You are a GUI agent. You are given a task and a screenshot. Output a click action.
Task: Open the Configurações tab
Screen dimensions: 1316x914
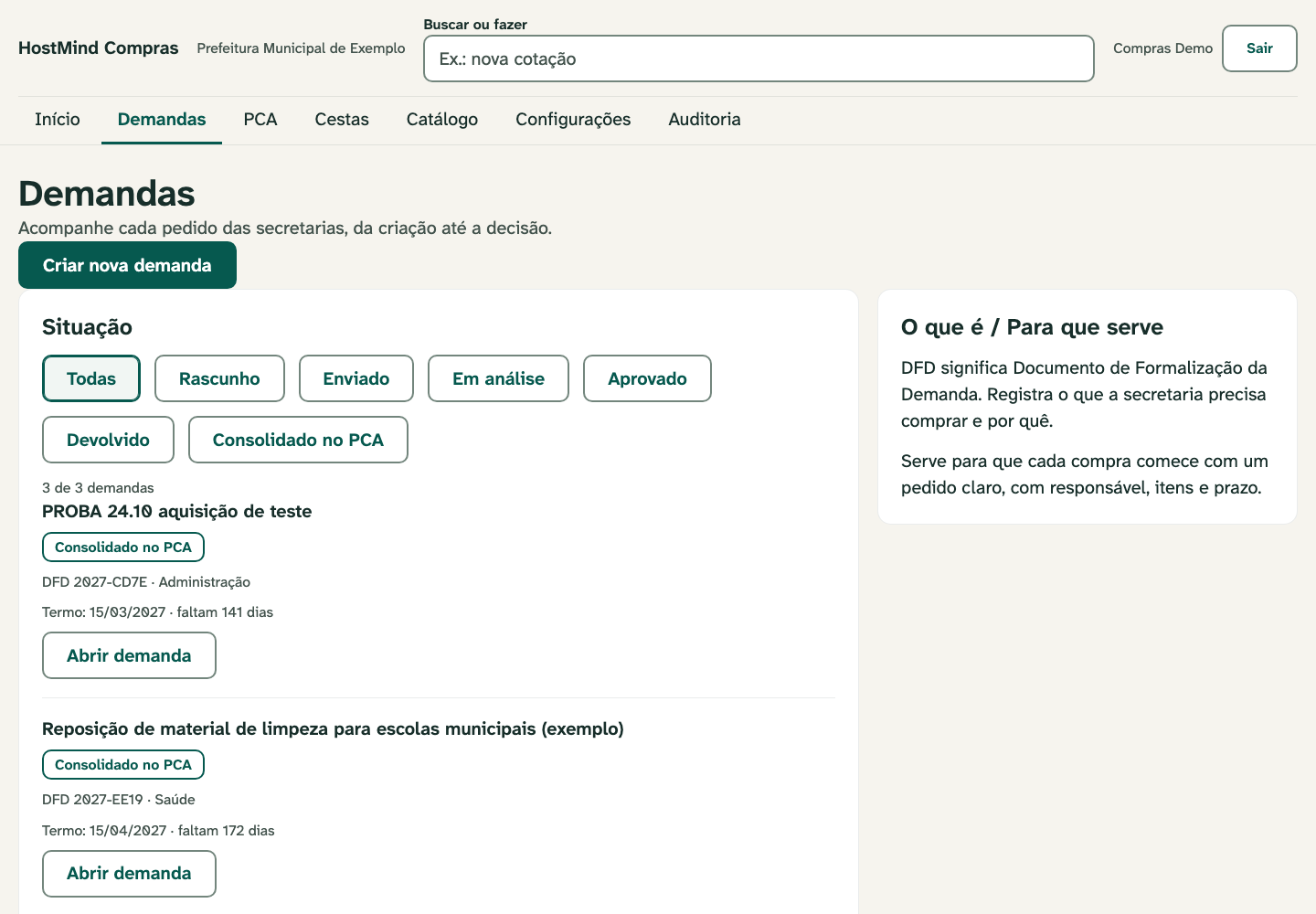pyautogui.click(x=573, y=120)
